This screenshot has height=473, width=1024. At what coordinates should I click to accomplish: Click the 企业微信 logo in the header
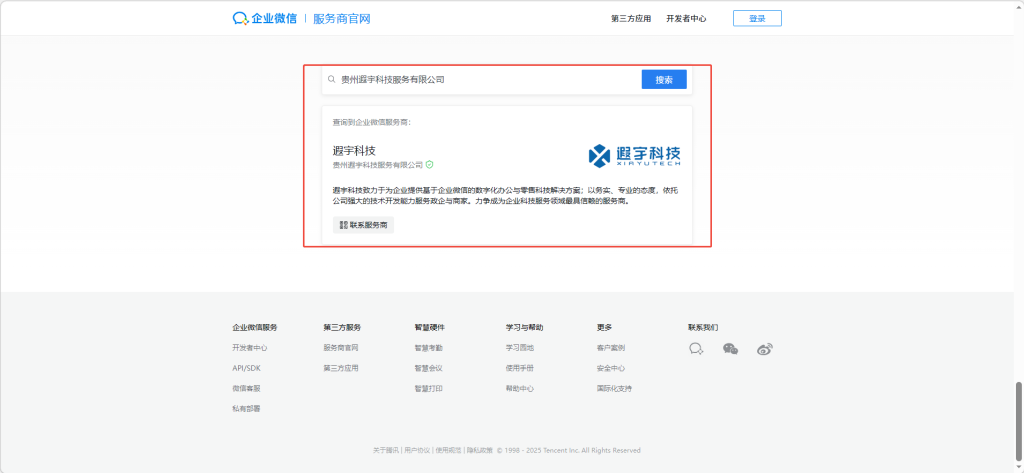264,18
